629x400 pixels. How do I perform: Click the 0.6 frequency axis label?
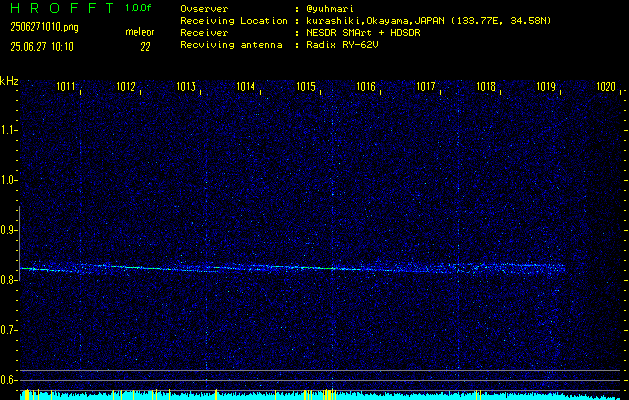point(8,380)
